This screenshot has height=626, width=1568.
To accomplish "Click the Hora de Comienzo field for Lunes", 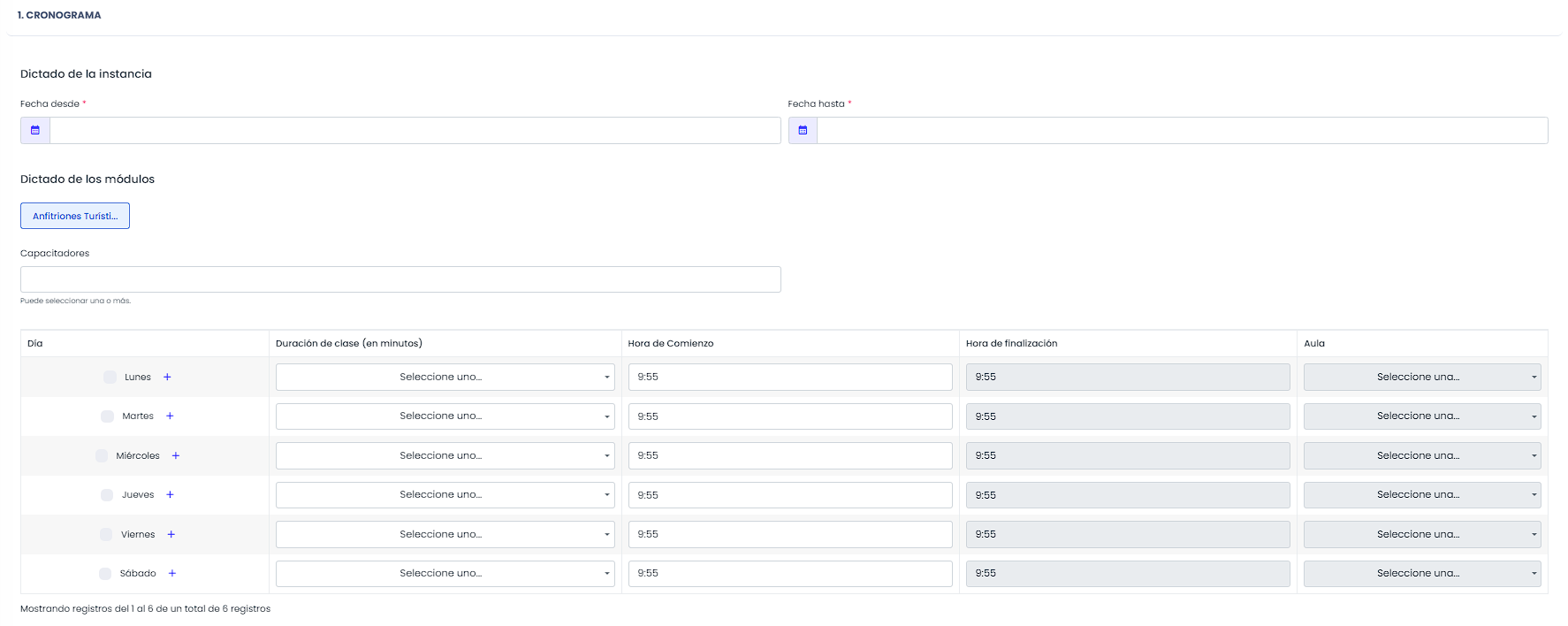I will pos(790,377).
